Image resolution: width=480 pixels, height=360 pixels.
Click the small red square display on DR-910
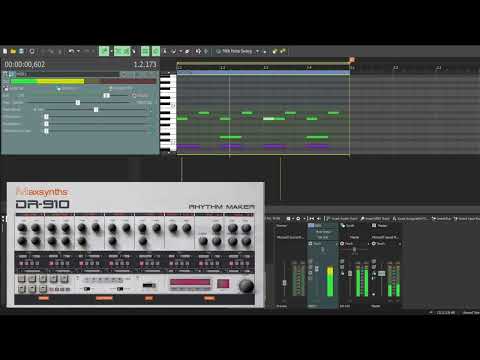pos(223,283)
